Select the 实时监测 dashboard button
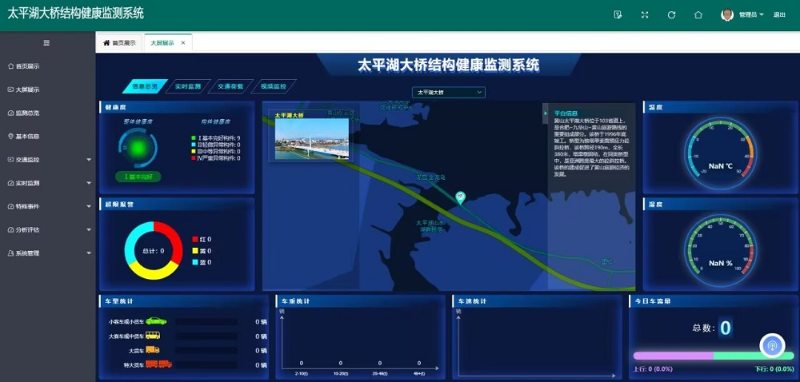This screenshot has width=800, height=382. (187, 87)
